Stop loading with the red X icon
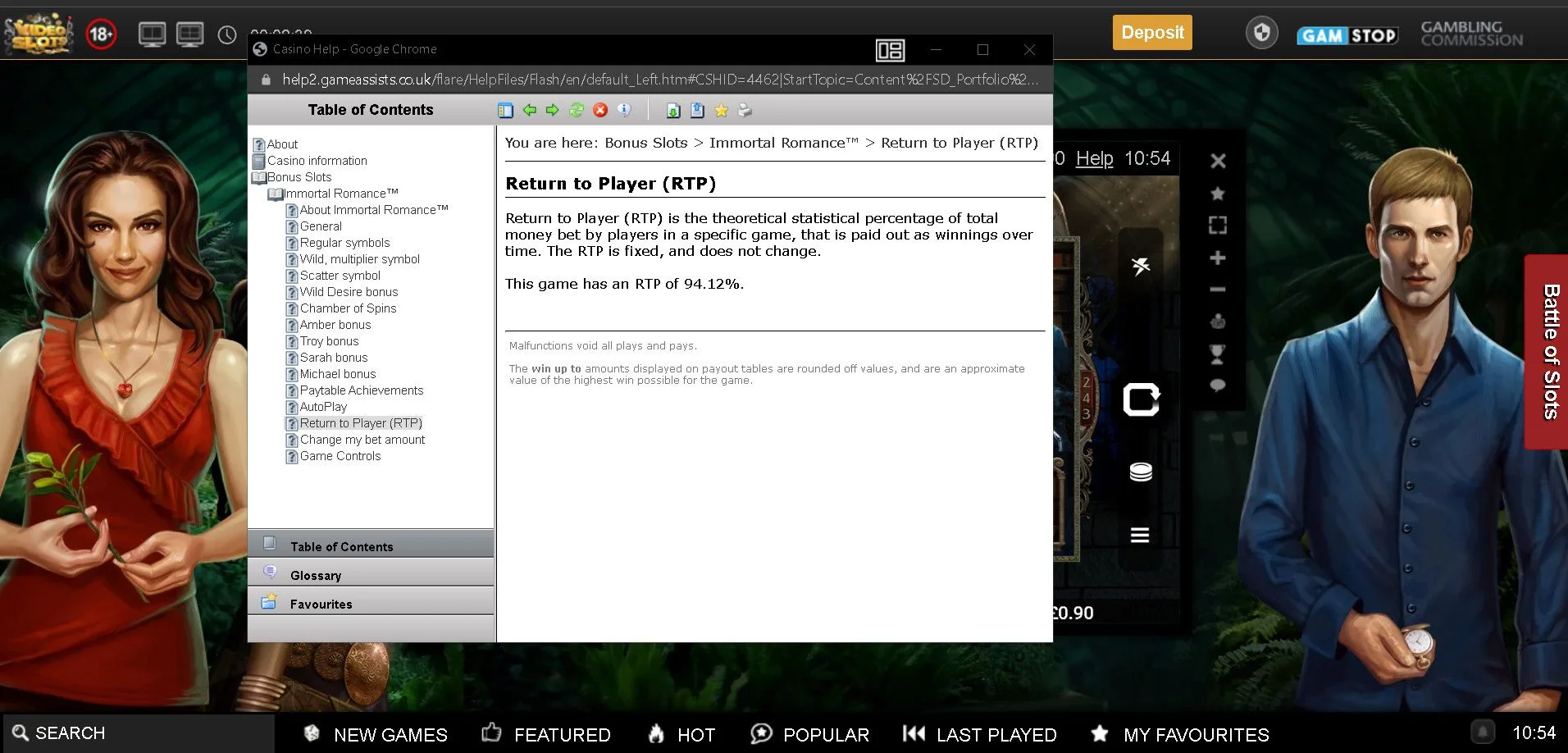The image size is (1568, 753). (x=600, y=110)
